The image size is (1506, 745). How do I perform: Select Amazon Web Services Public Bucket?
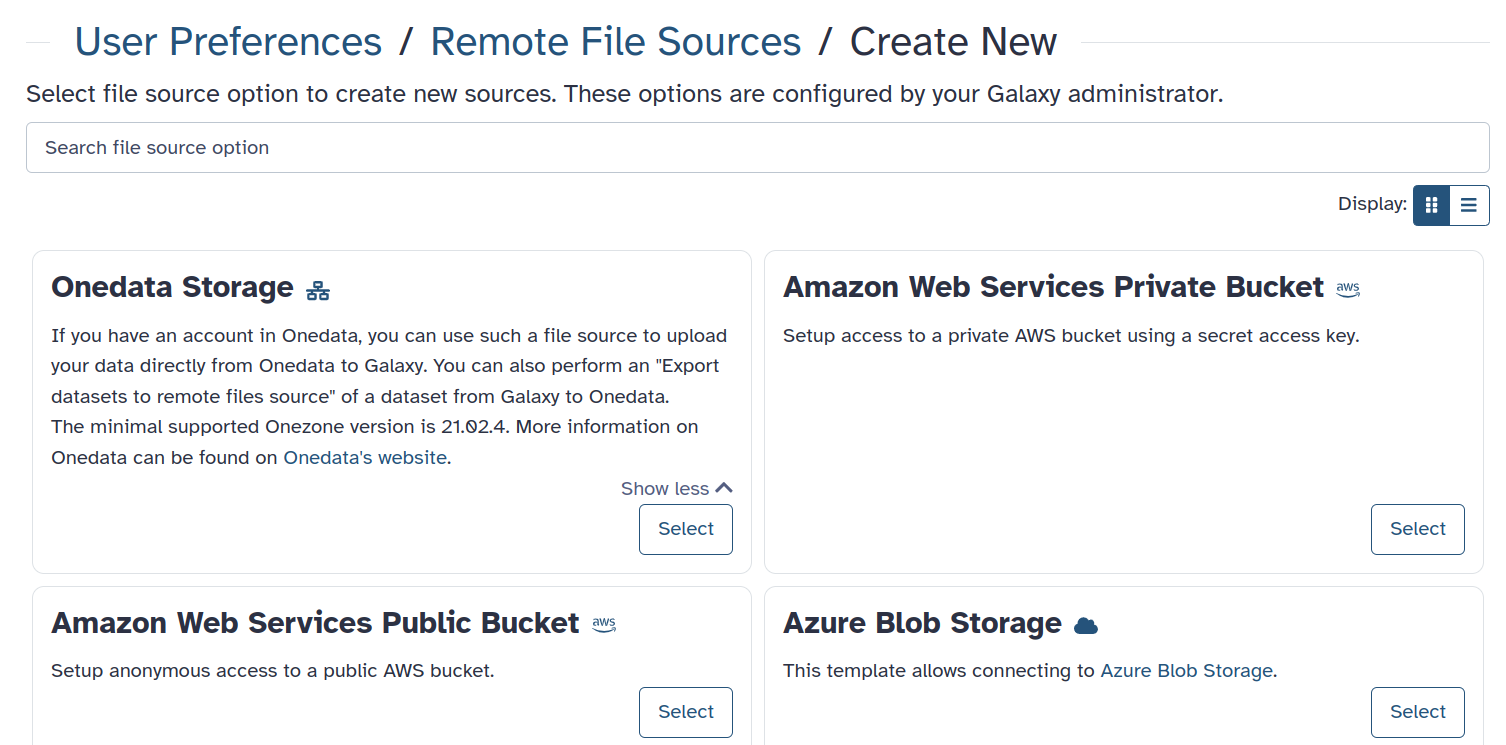click(686, 712)
